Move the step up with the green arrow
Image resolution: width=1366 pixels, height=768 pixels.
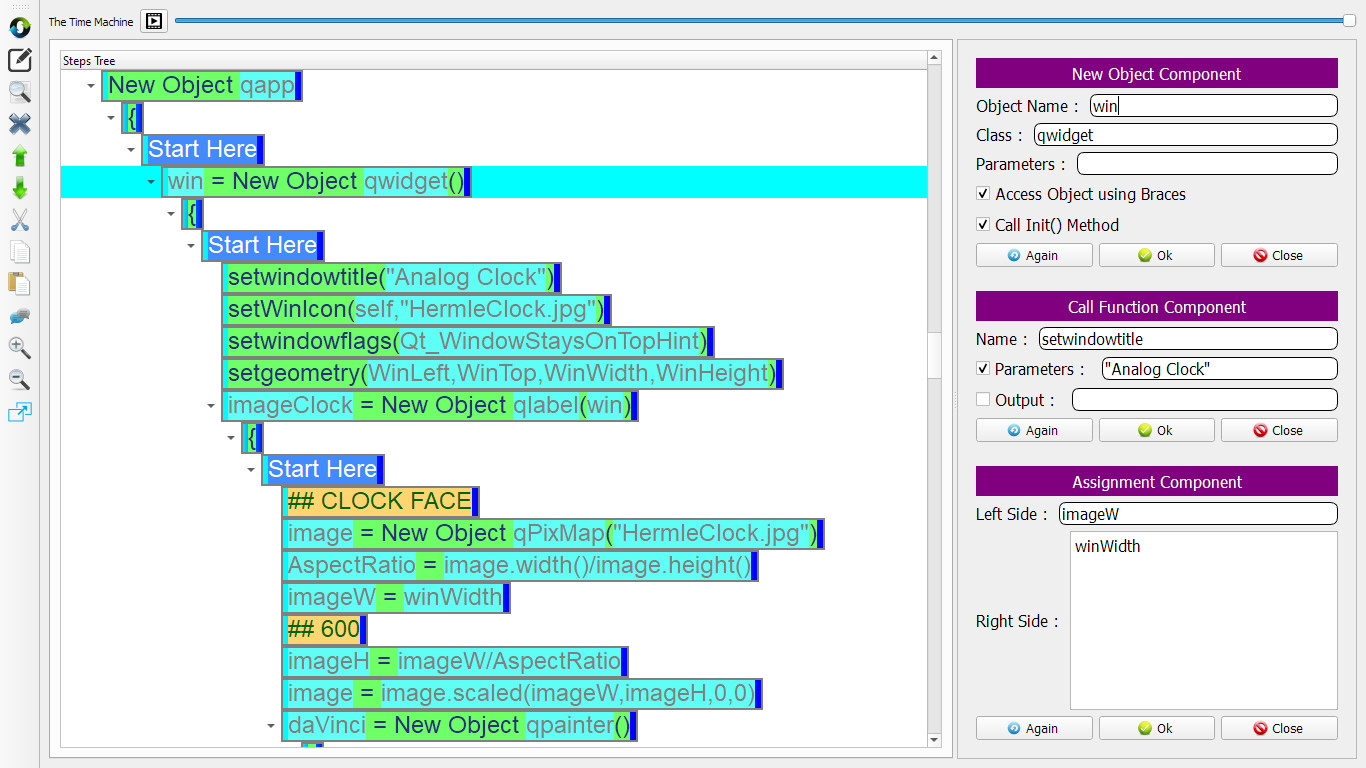click(x=18, y=156)
